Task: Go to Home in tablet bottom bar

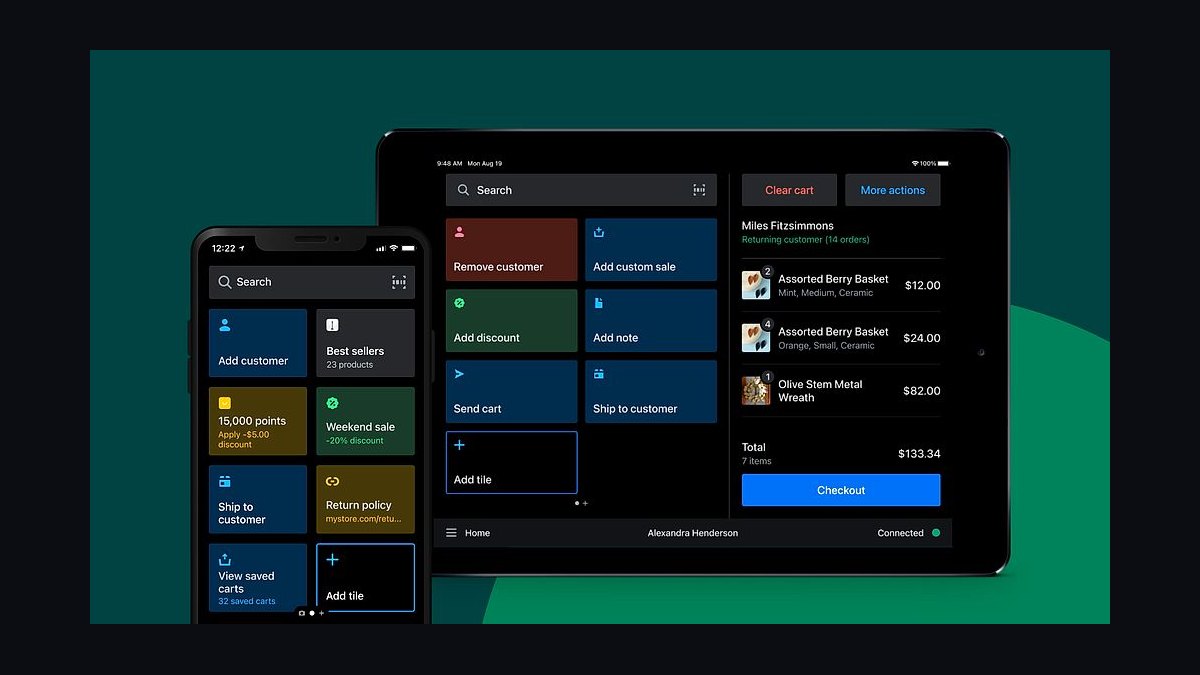Action: click(478, 533)
